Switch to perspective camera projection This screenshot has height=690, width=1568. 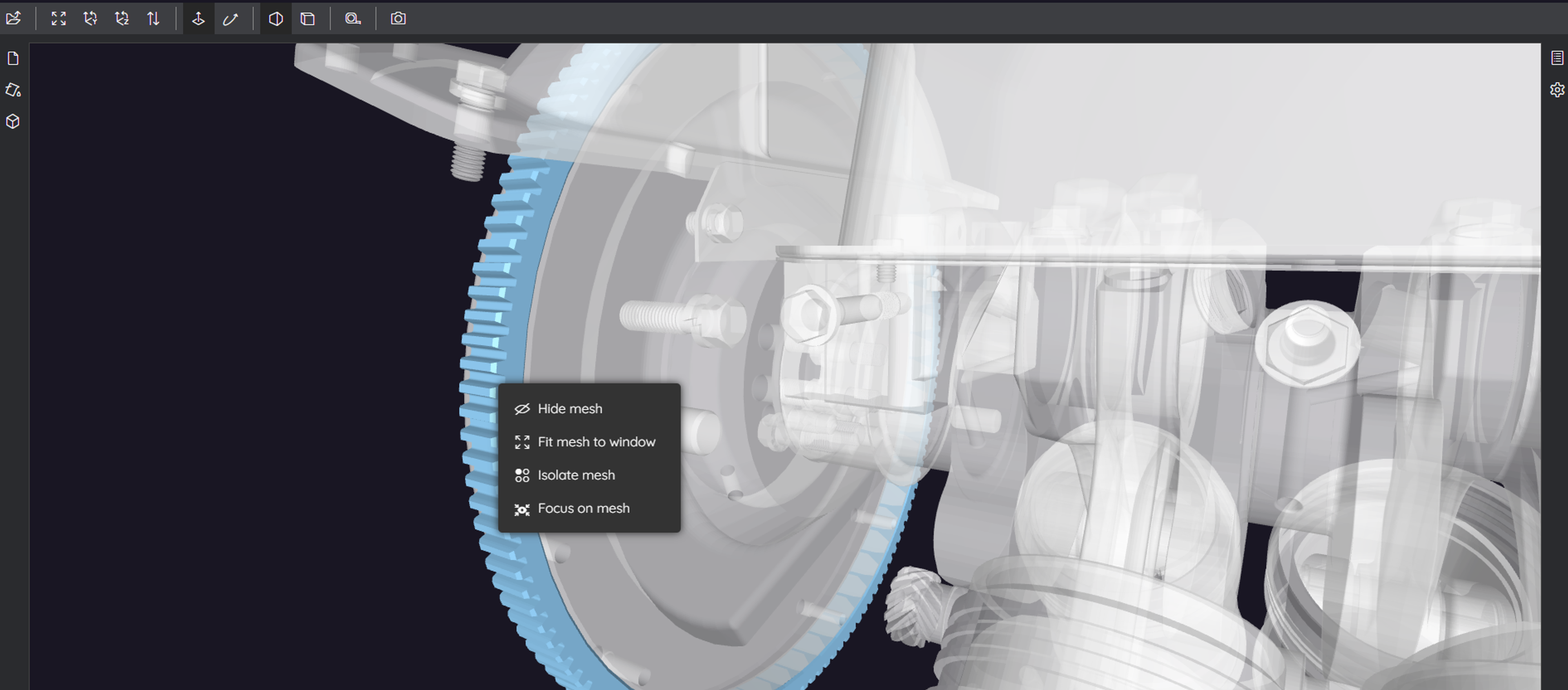tap(276, 18)
